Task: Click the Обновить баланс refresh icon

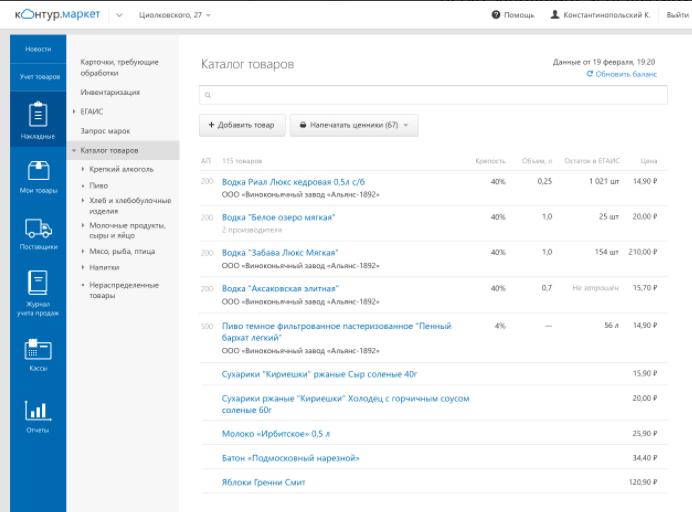Action: 590,75
